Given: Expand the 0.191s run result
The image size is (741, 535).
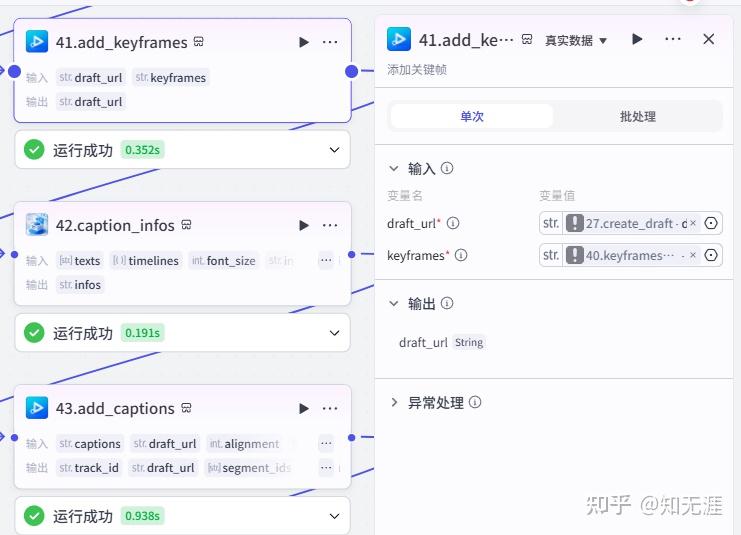Looking at the screenshot, I should (x=334, y=333).
